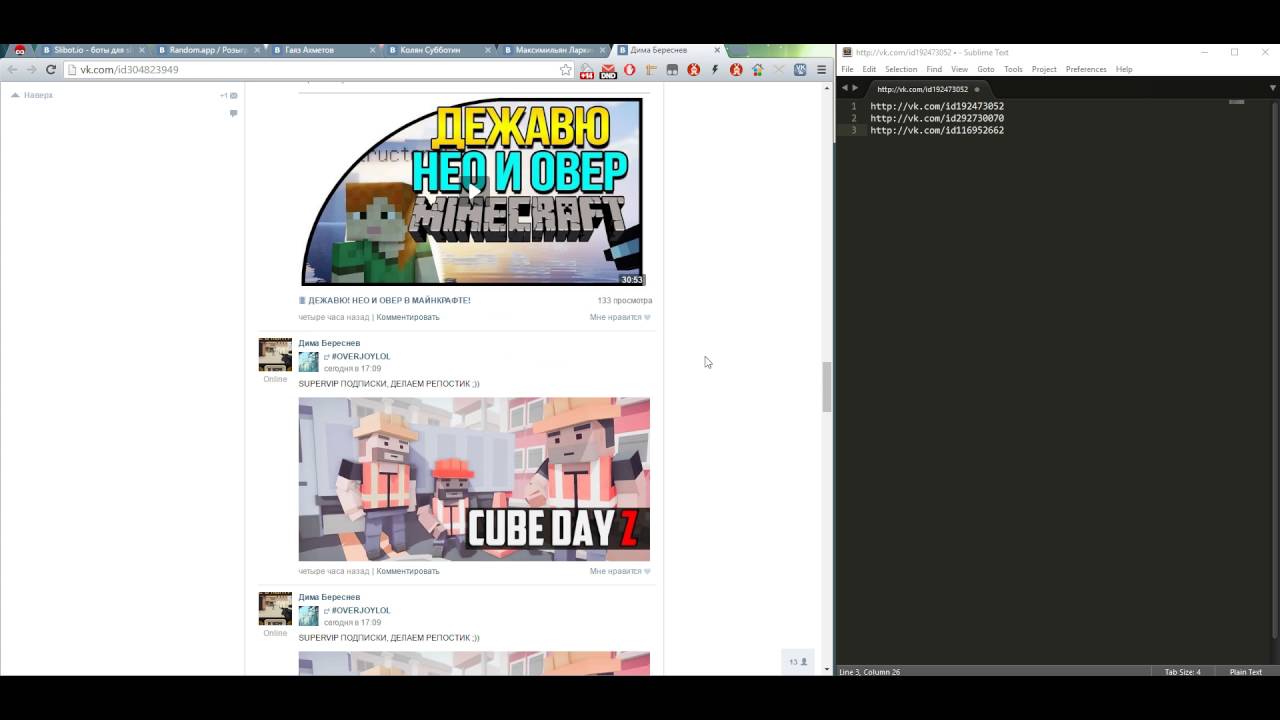Open the Find menu in Sublime Text
Viewport: 1280px width, 720px height.
click(x=934, y=69)
